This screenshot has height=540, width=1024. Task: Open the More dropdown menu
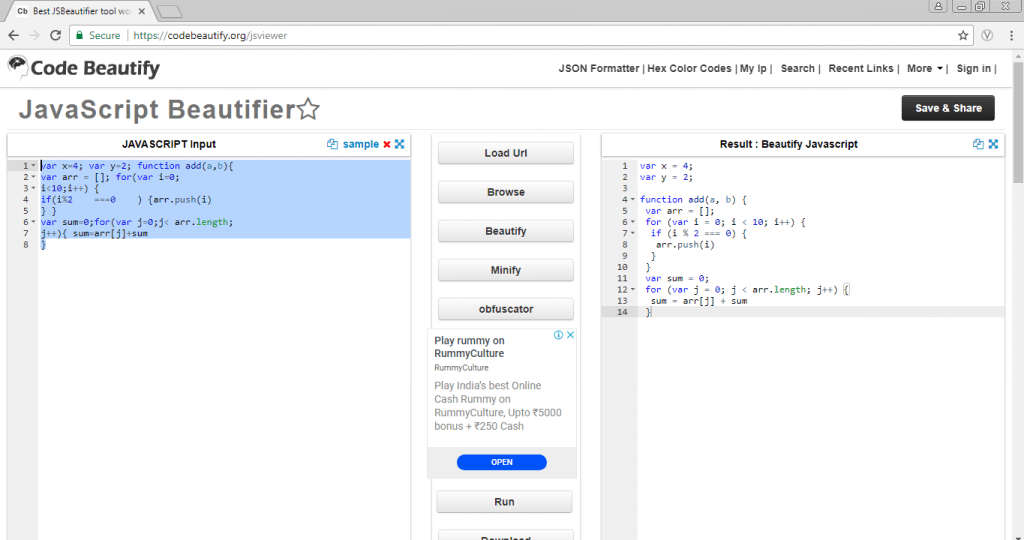(925, 69)
